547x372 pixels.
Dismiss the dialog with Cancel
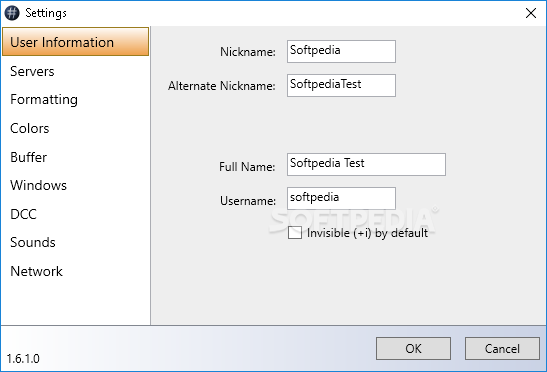pyautogui.click(x=502, y=348)
